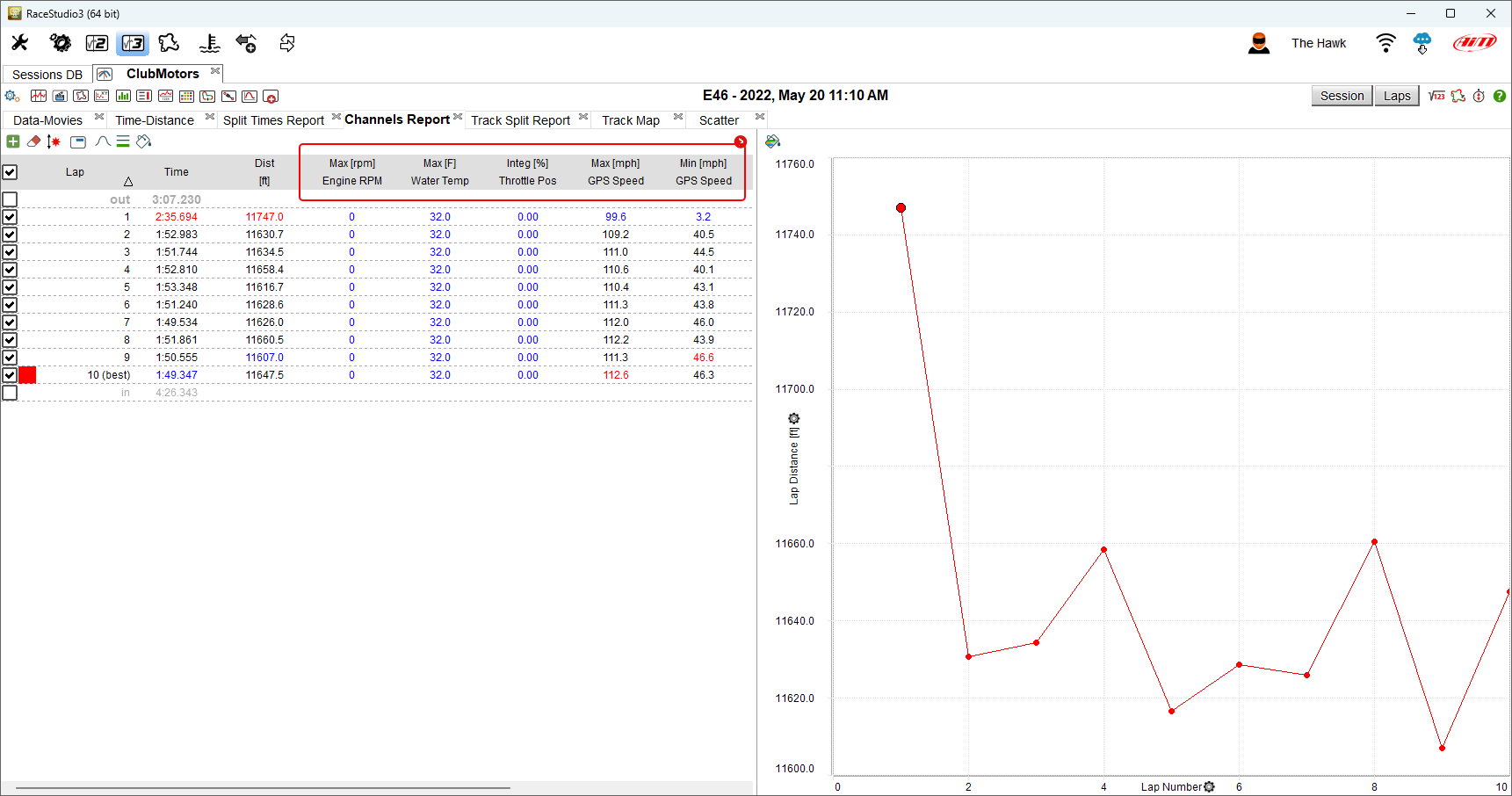Viewport: 1512px width, 796px height.
Task: Click the Session button
Action: tap(1342, 96)
